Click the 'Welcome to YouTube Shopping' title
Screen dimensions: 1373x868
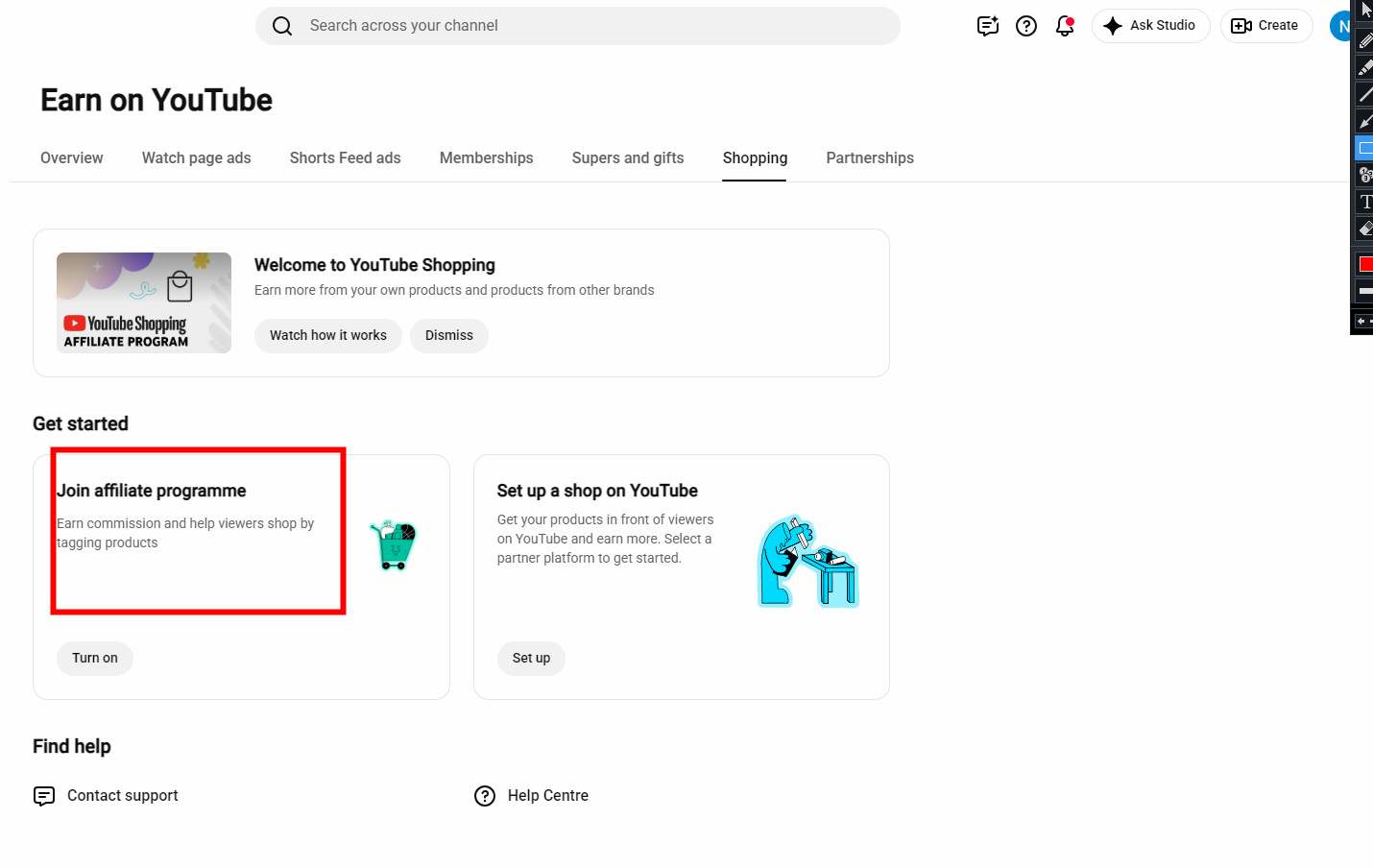click(x=374, y=265)
